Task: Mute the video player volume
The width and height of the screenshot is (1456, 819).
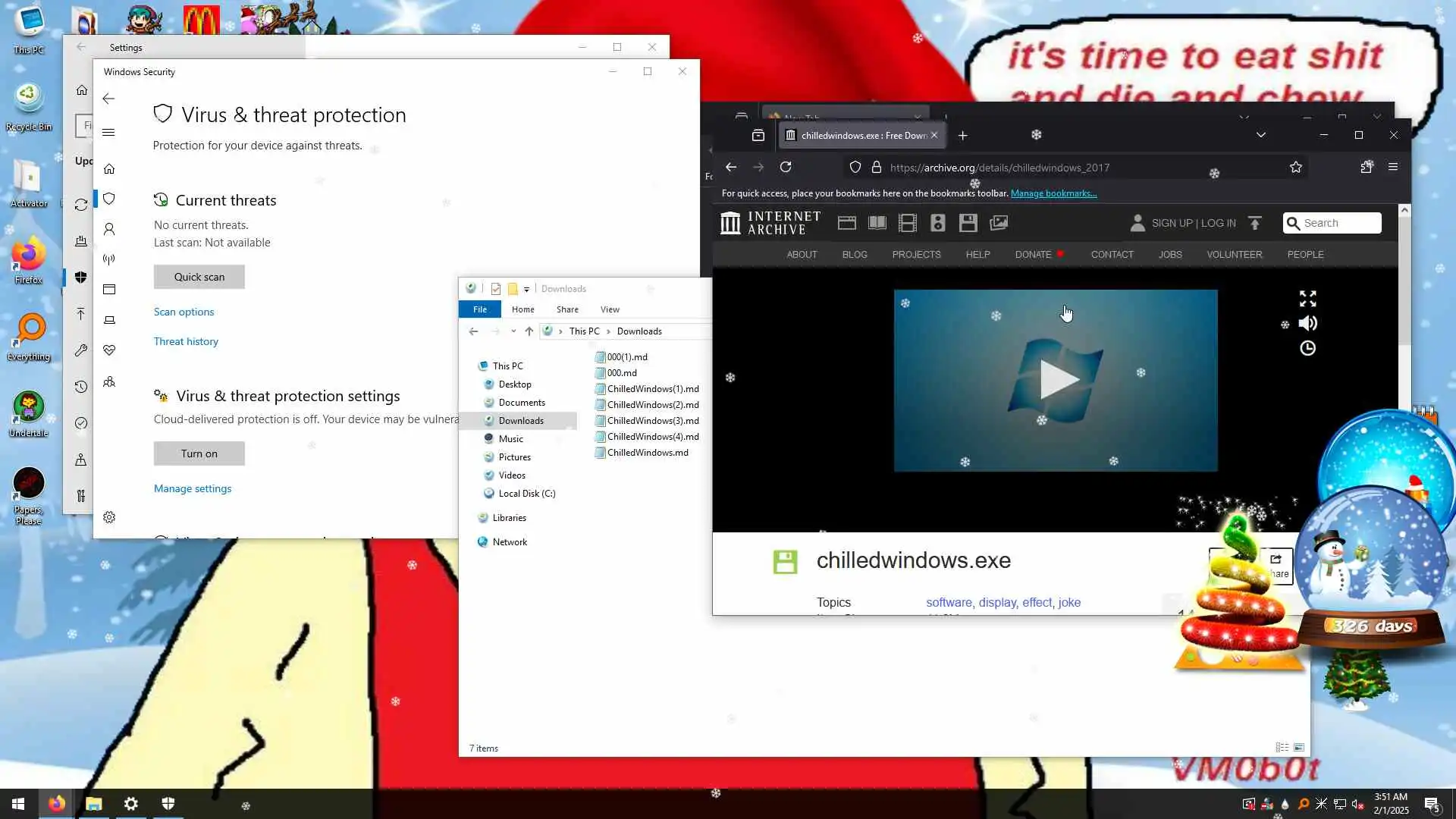Action: (x=1307, y=324)
